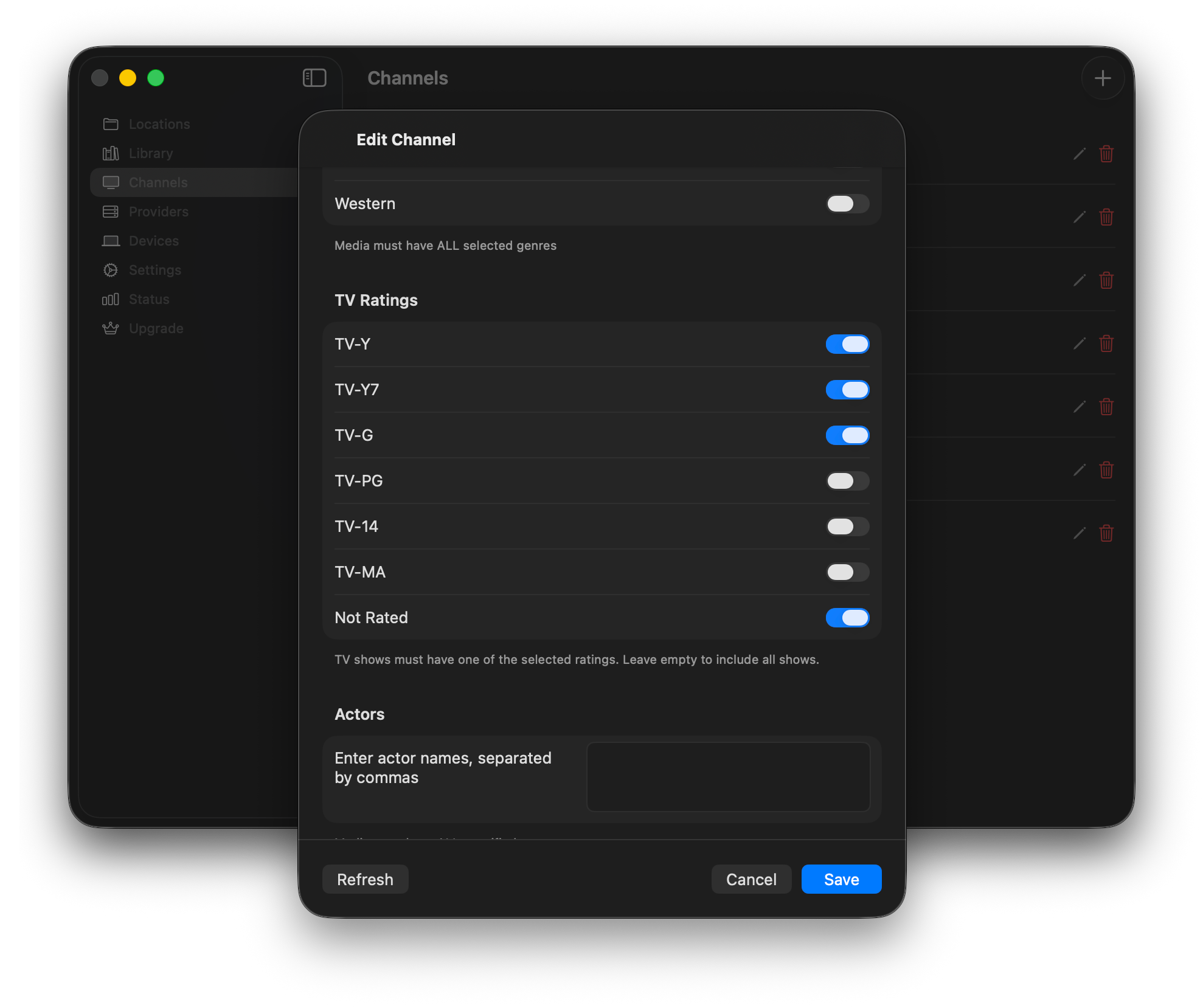Click the third row's pencil edit icon
This screenshot has height=1008, width=1203.
click(1079, 280)
